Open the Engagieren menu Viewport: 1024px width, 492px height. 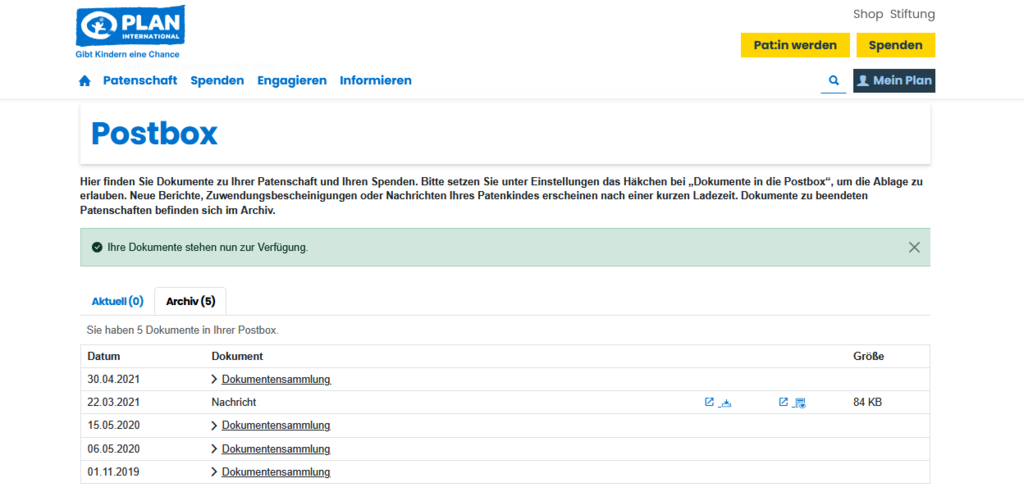[292, 81]
